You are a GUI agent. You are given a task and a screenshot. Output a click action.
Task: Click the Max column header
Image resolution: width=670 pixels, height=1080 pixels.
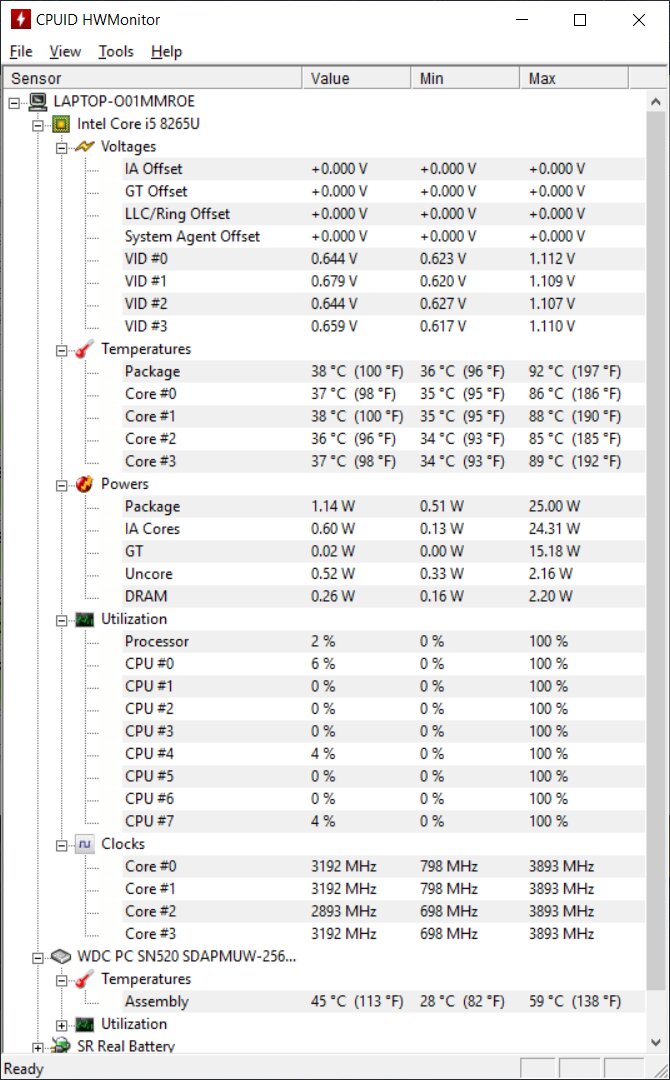[574, 79]
